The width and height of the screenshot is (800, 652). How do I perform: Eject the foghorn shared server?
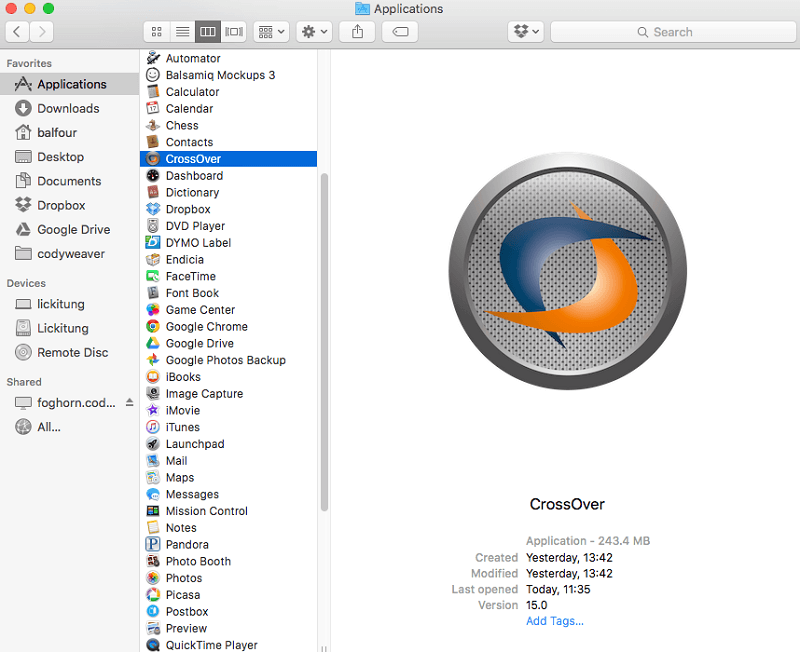coord(128,402)
